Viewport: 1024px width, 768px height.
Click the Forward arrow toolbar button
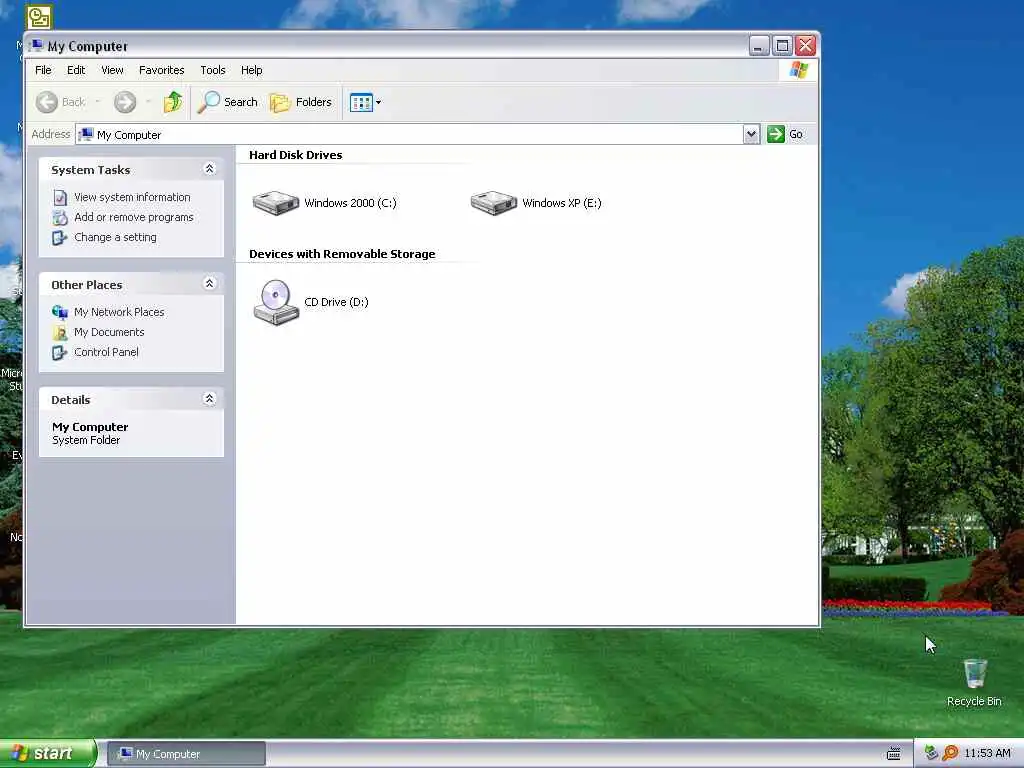click(x=125, y=102)
